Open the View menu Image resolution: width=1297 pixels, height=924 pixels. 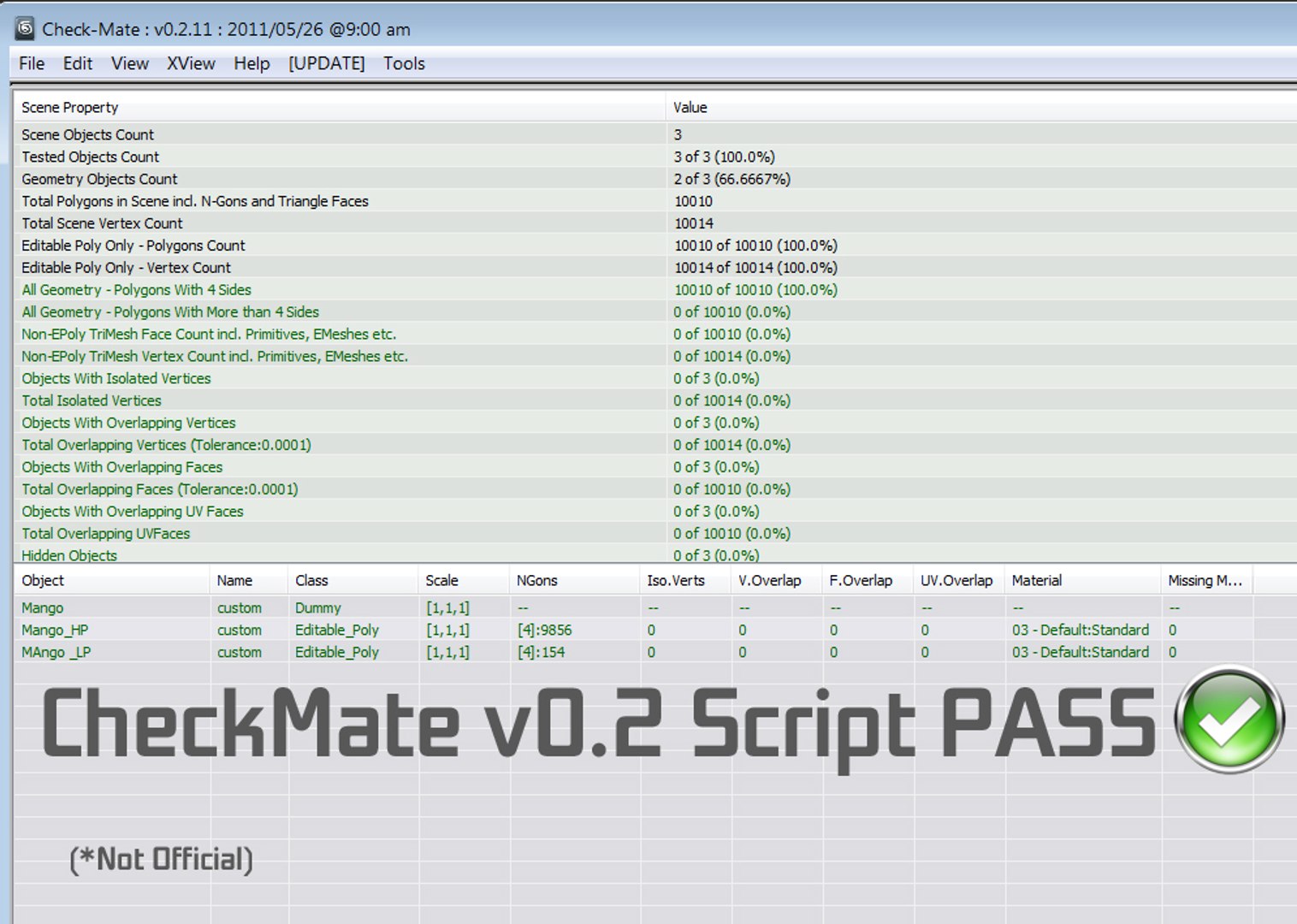130,63
